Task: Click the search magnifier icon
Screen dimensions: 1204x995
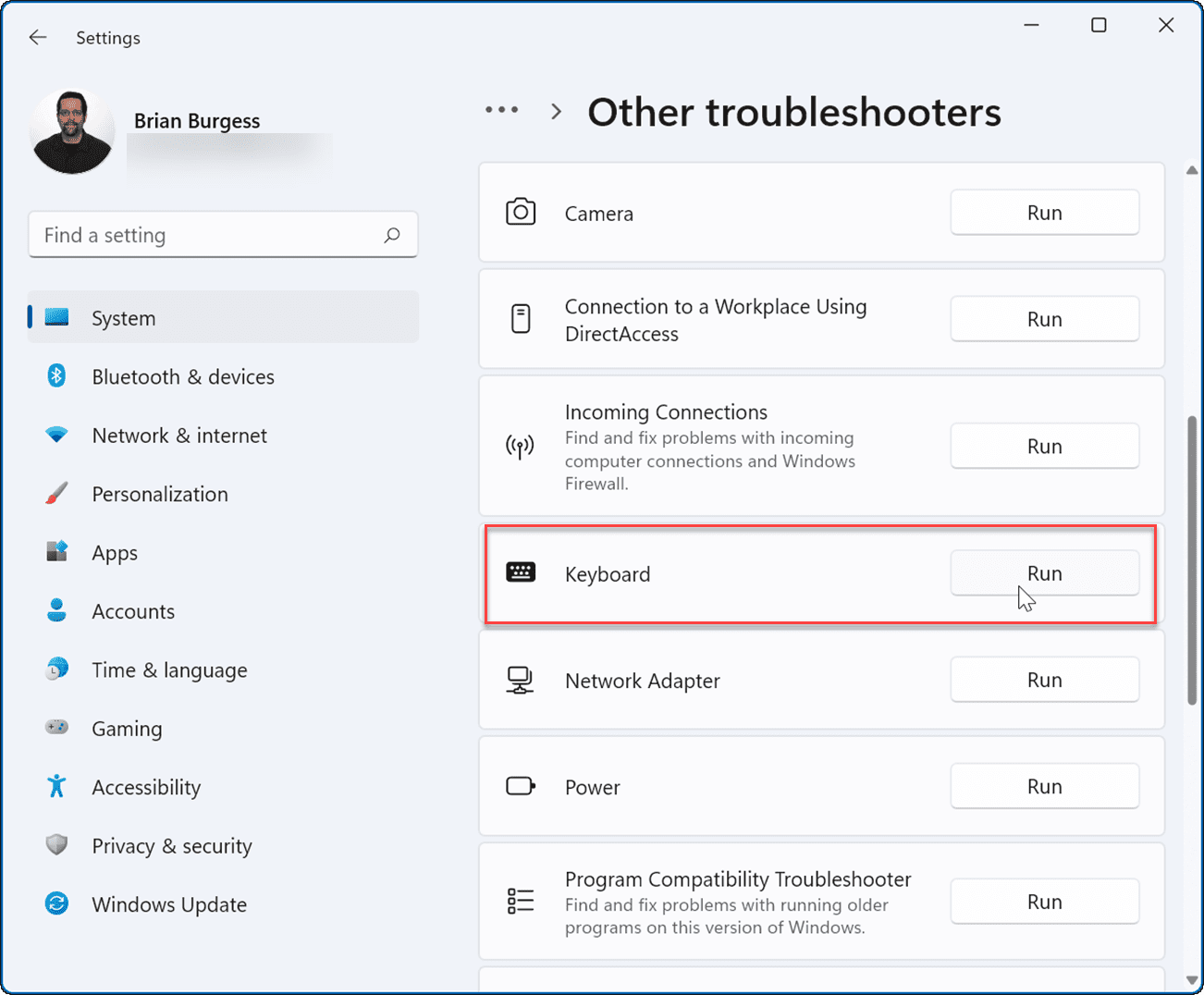Action: (x=392, y=235)
